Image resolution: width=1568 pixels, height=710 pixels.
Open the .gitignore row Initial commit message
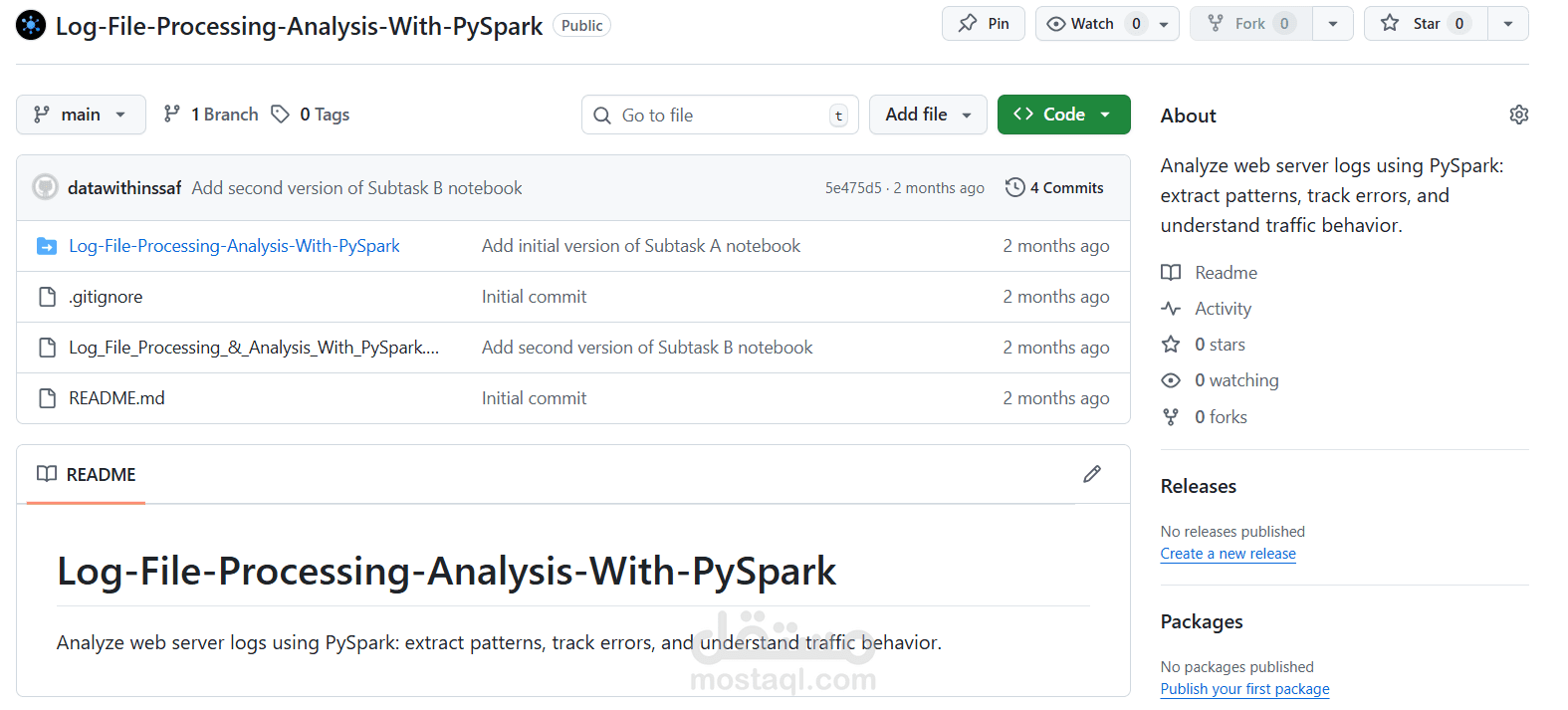coord(534,297)
